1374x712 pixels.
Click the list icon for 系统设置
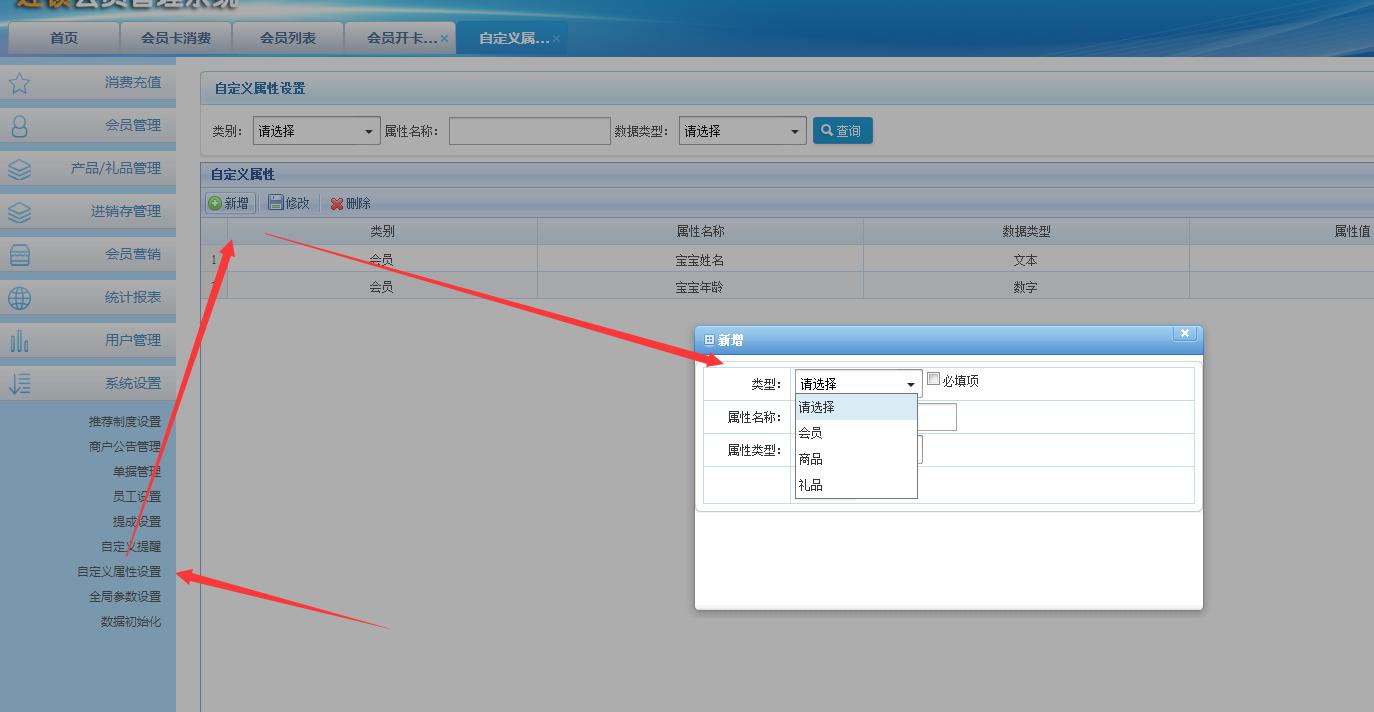tap(19, 384)
